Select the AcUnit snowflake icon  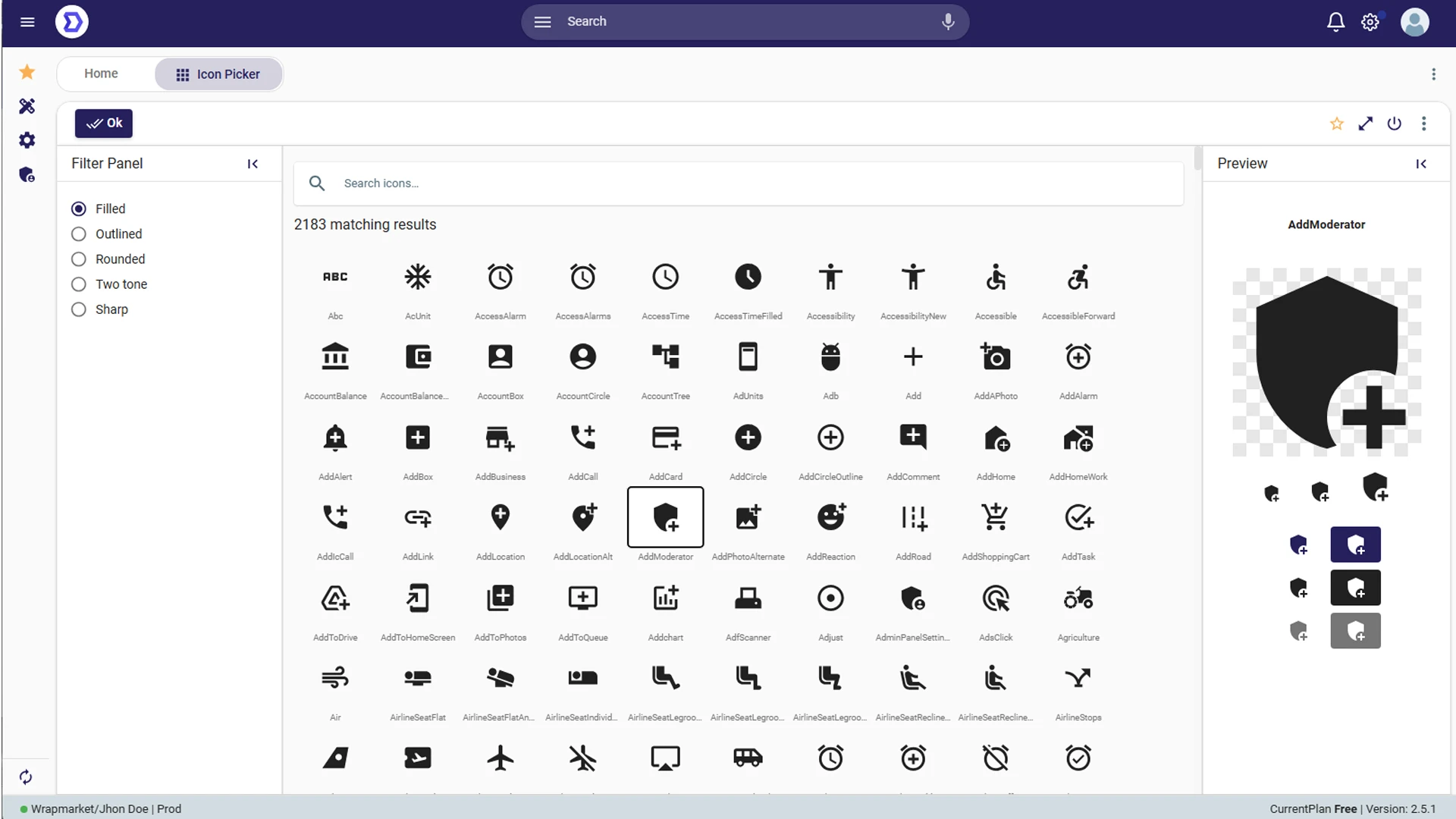coord(418,277)
